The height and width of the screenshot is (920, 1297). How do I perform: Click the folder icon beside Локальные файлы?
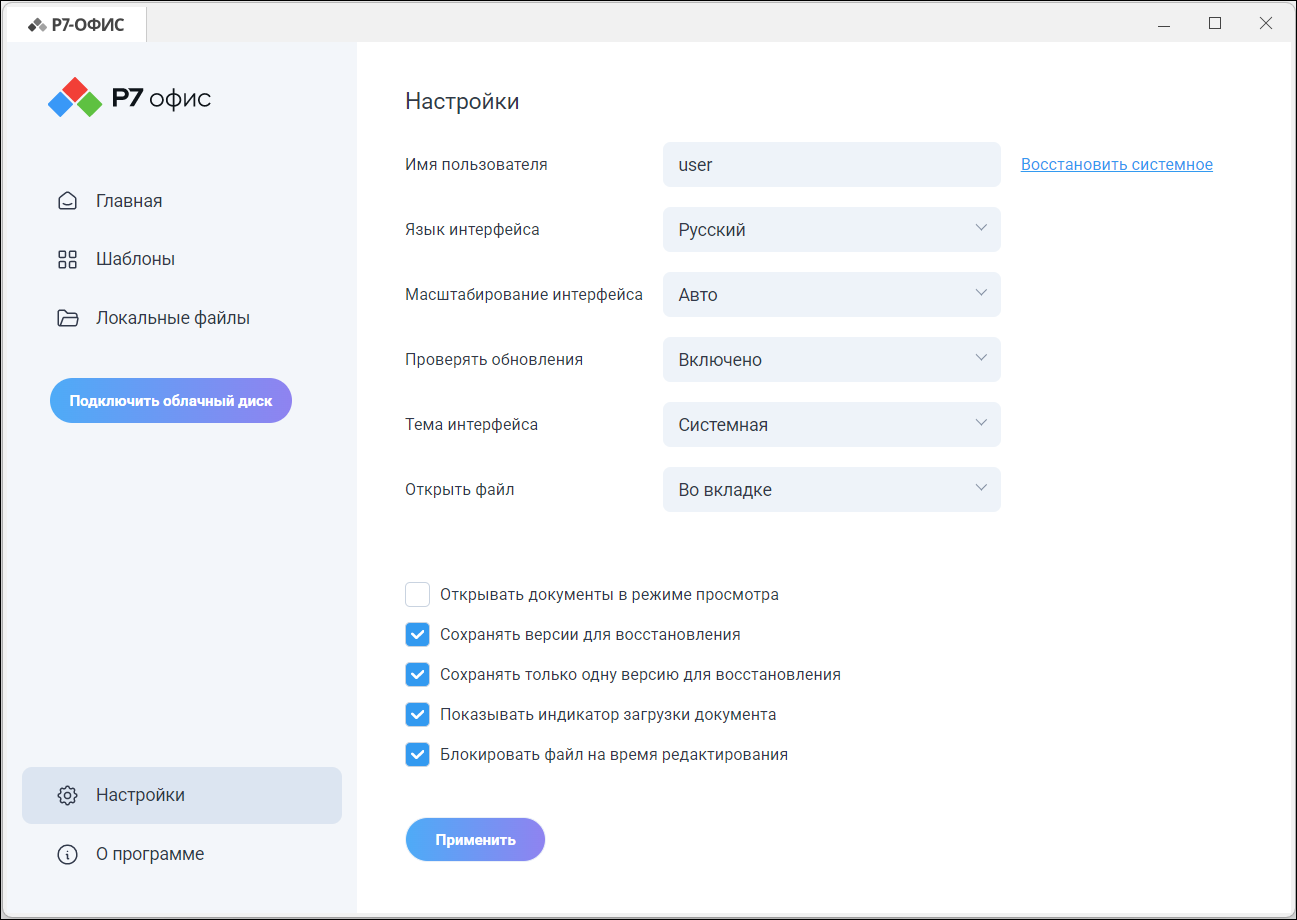point(67,318)
